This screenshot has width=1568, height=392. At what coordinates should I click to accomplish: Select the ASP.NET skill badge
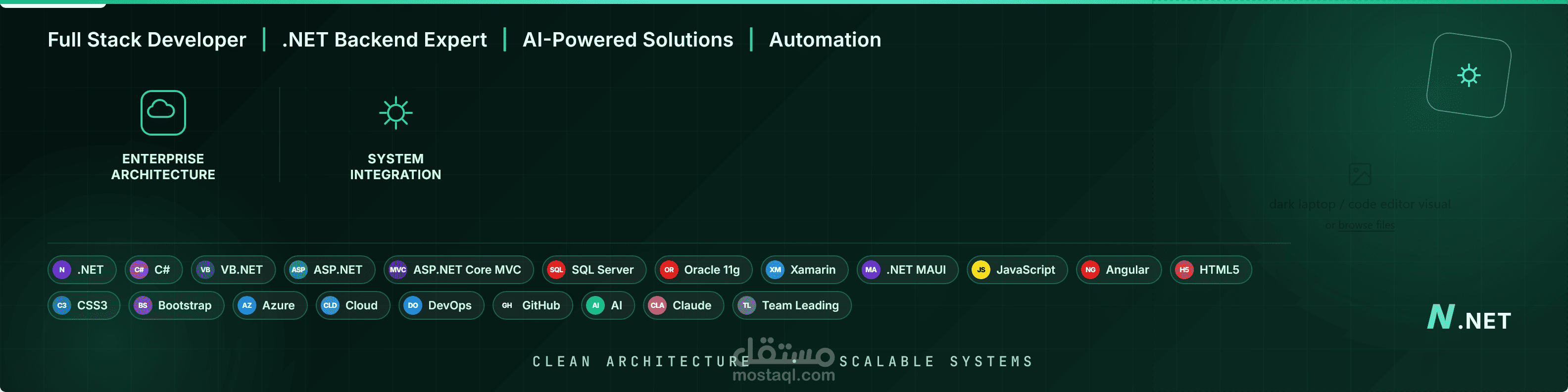(x=330, y=270)
